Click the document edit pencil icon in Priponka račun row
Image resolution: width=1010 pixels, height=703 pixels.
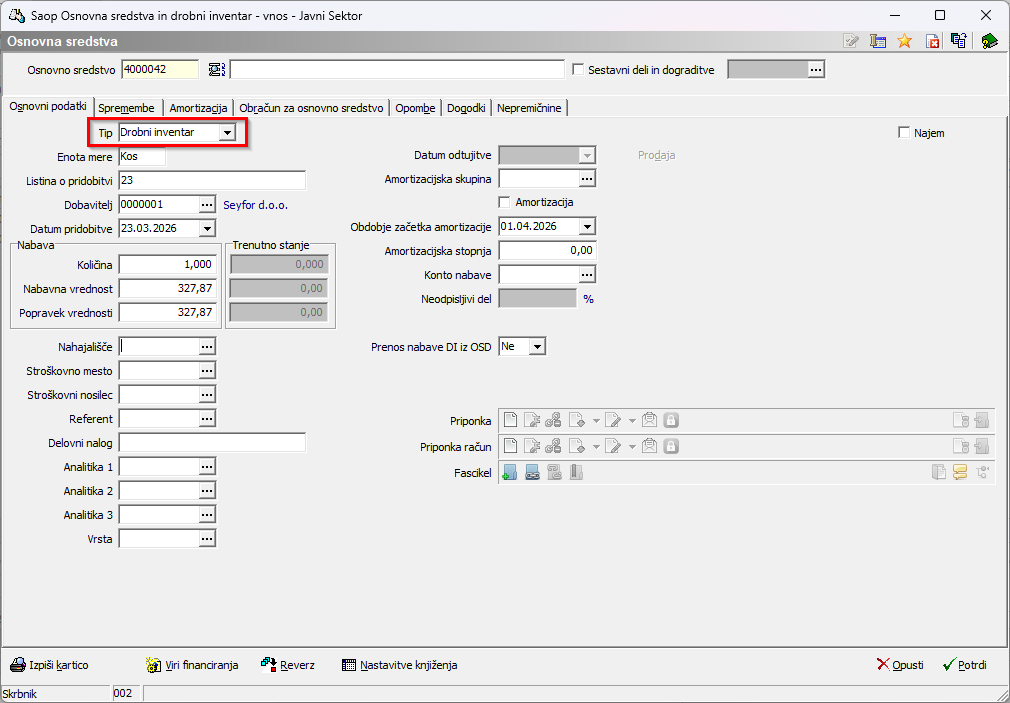tap(613, 447)
